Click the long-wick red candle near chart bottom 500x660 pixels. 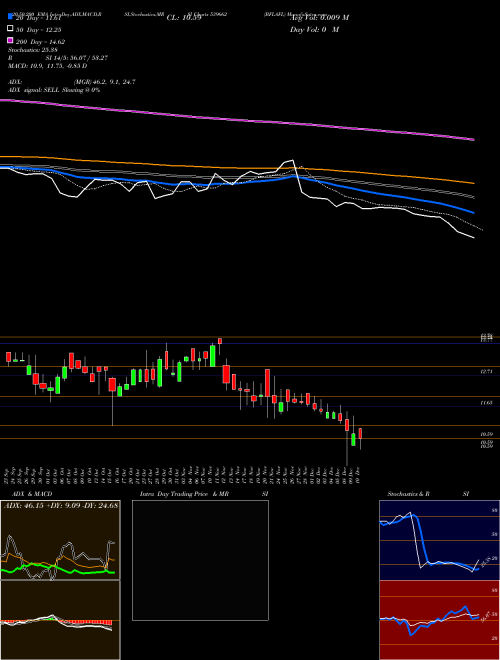click(x=347, y=425)
